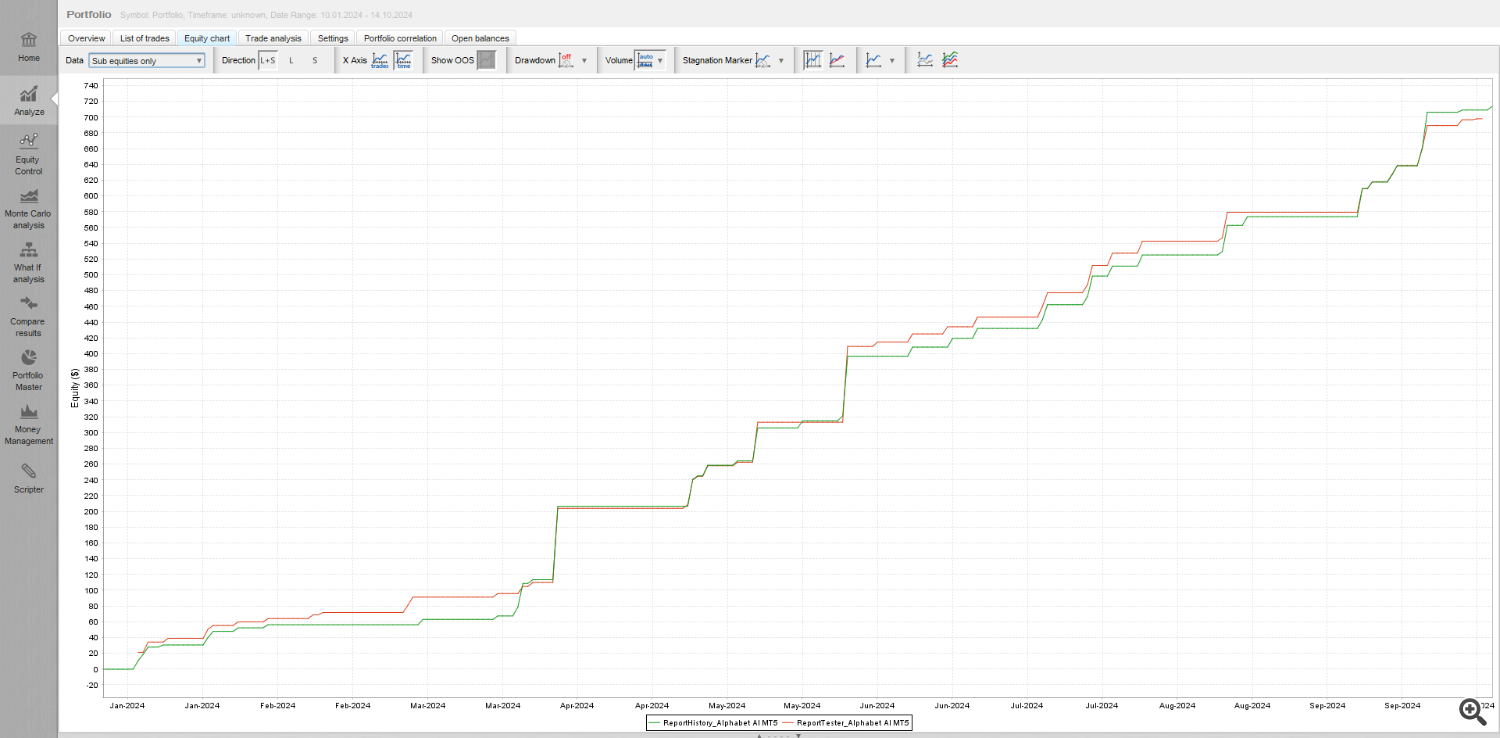Select L+S direction option
Viewport: 1500px width, 738px height.
pyautogui.click(x=267, y=60)
